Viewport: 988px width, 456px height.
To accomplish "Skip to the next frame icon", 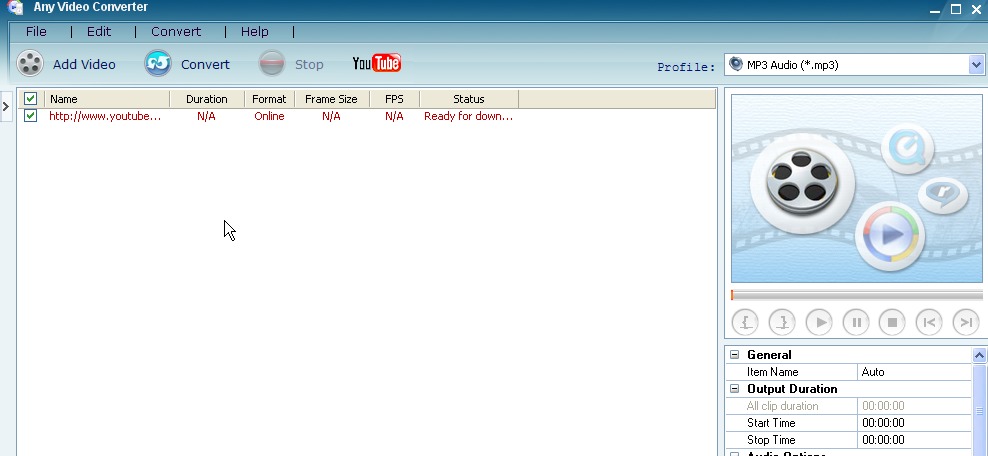I will pos(965,322).
